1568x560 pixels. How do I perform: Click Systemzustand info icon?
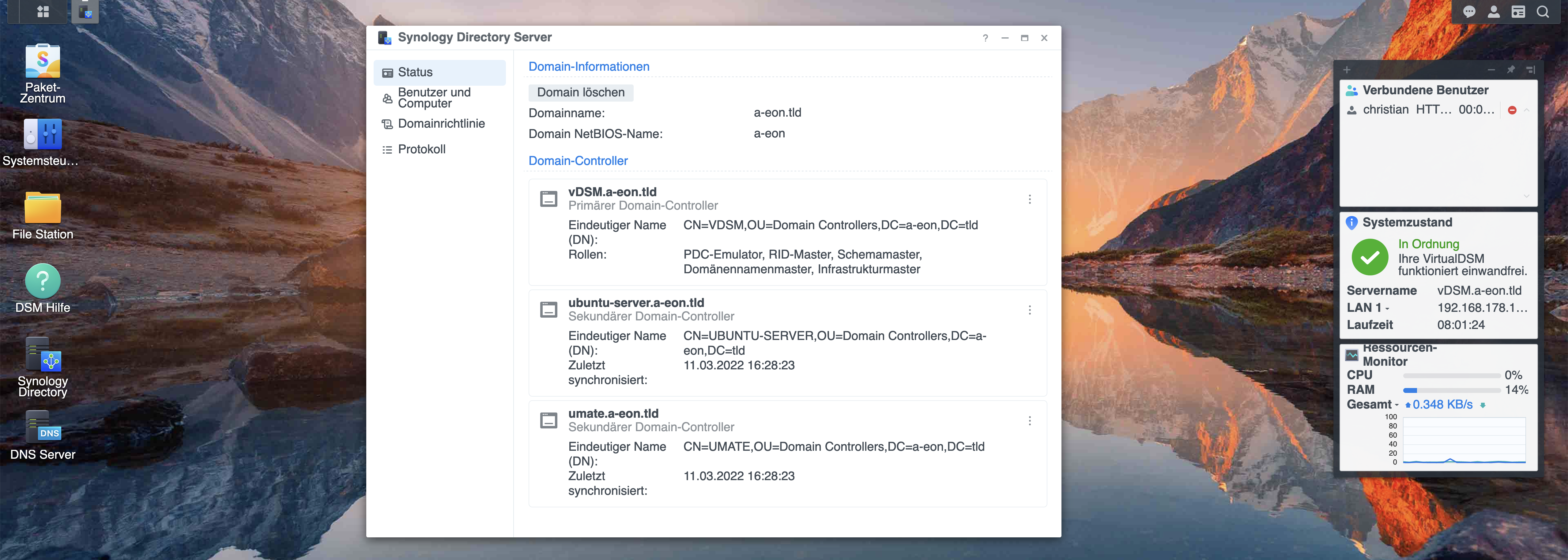pos(1351,222)
